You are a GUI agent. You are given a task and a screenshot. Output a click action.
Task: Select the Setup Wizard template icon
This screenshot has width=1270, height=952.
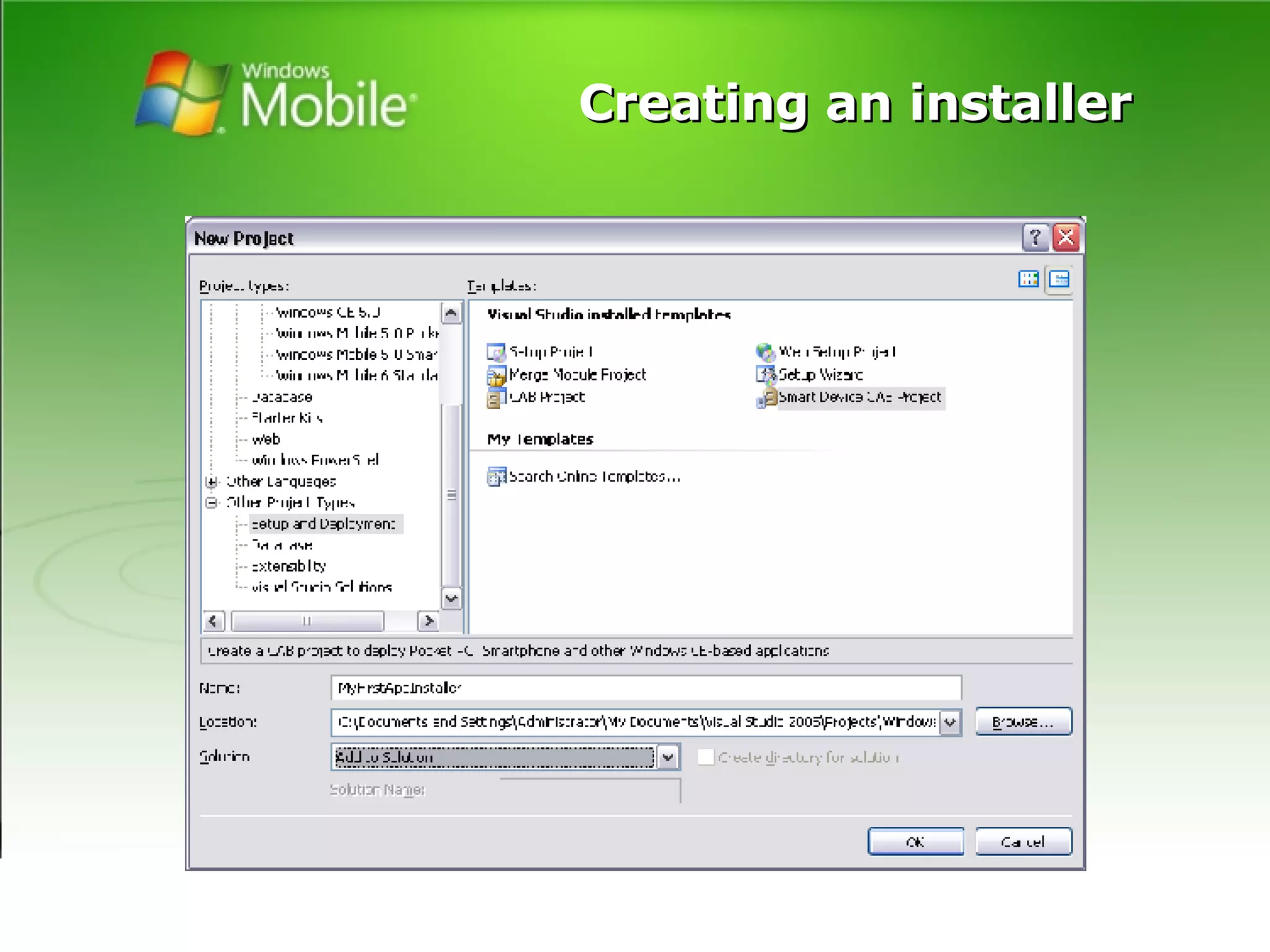(x=766, y=375)
